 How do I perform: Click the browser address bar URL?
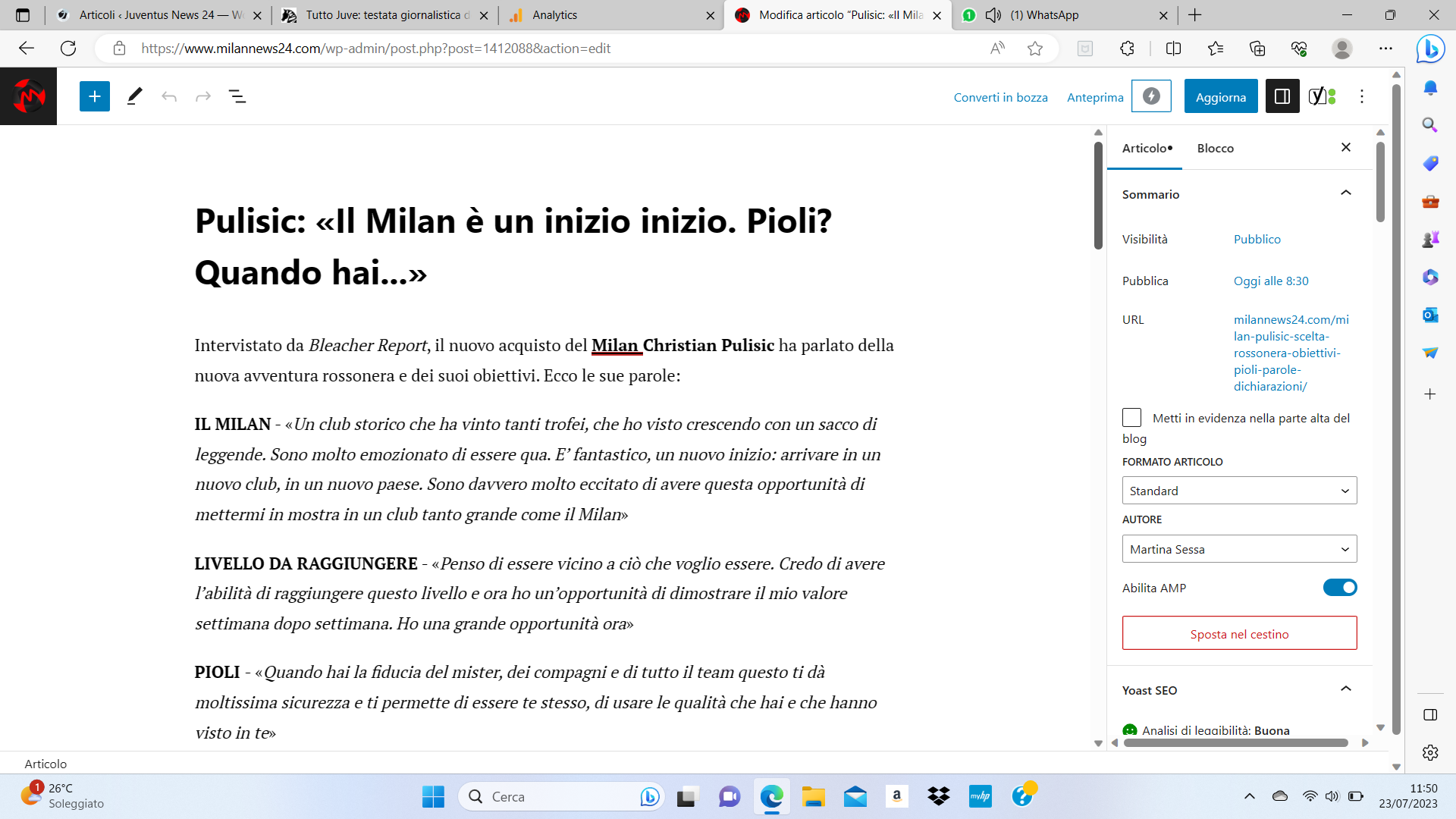[x=375, y=49]
